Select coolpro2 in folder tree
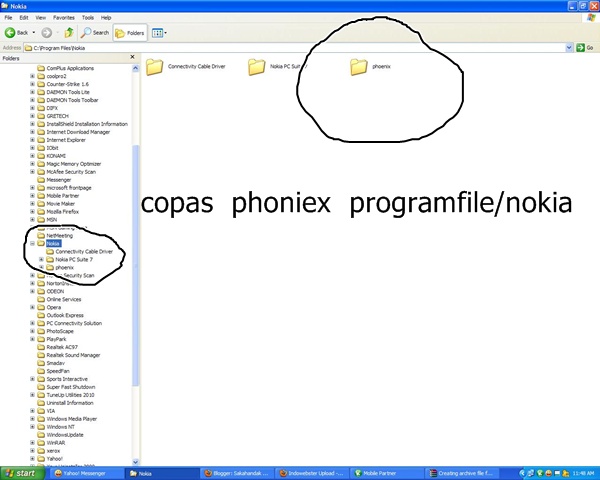 pyautogui.click(x=56, y=76)
